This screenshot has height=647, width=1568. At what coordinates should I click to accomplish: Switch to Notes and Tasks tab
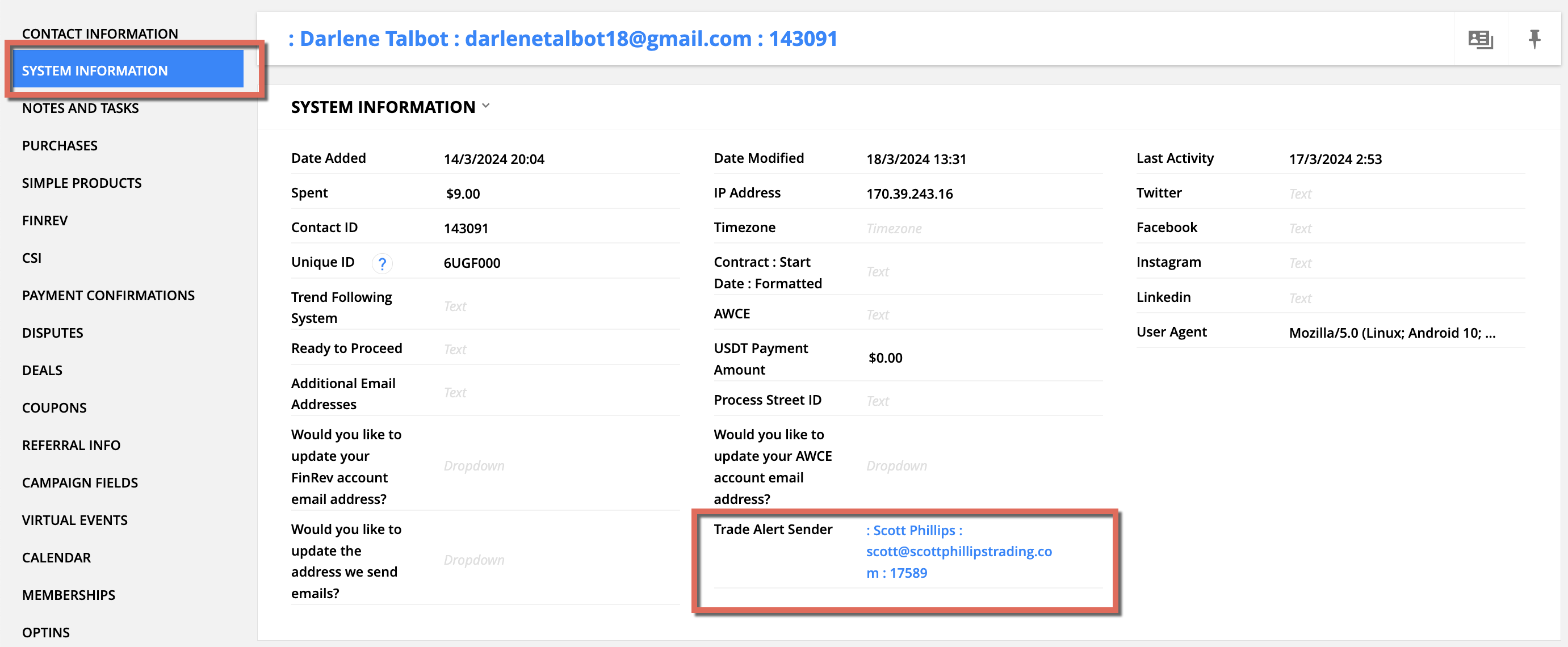click(x=81, y=108)
